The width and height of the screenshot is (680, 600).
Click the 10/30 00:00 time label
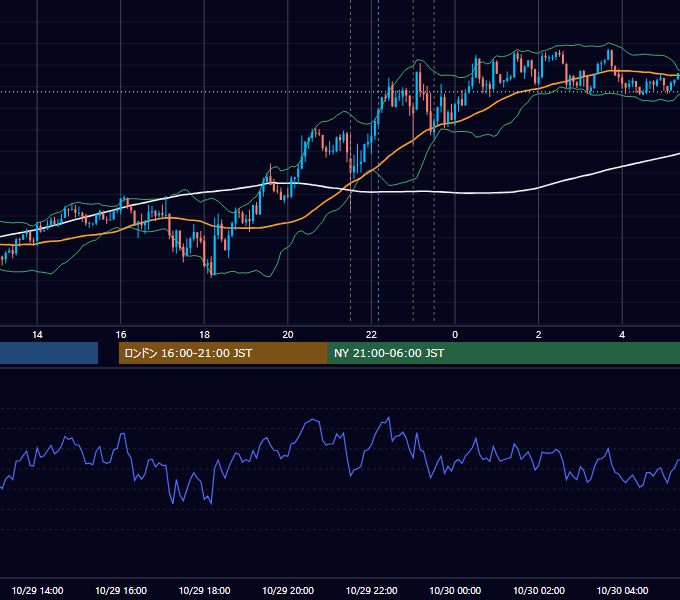click(x=455, y=590)
